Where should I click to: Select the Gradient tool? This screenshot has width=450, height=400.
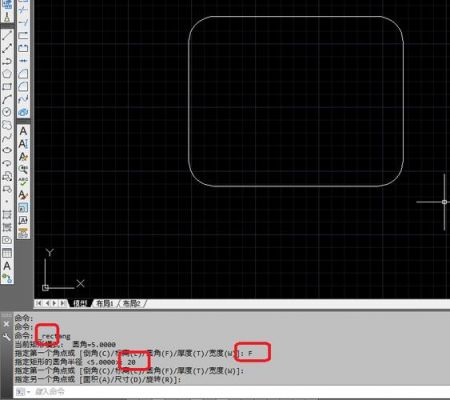(7, 227)
